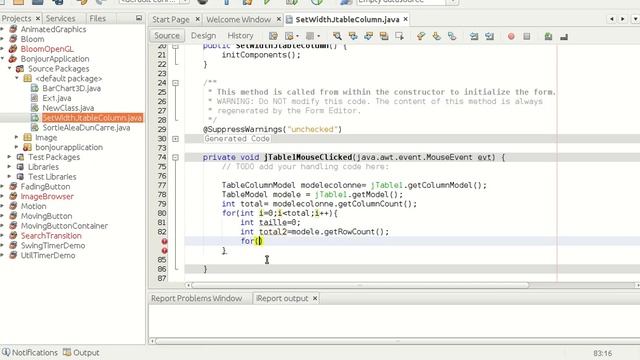640x360 pixels.
Task: Open the Report Problems Window tab
Action: pyautogui.click(x=196, y=298)
